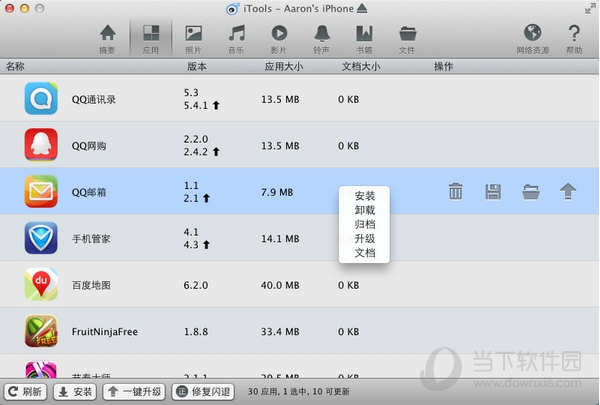
Task: Click update arrow next to QQ通讯录 version 5.4.1
Action: pyautogui.click(x=216, y=105)
